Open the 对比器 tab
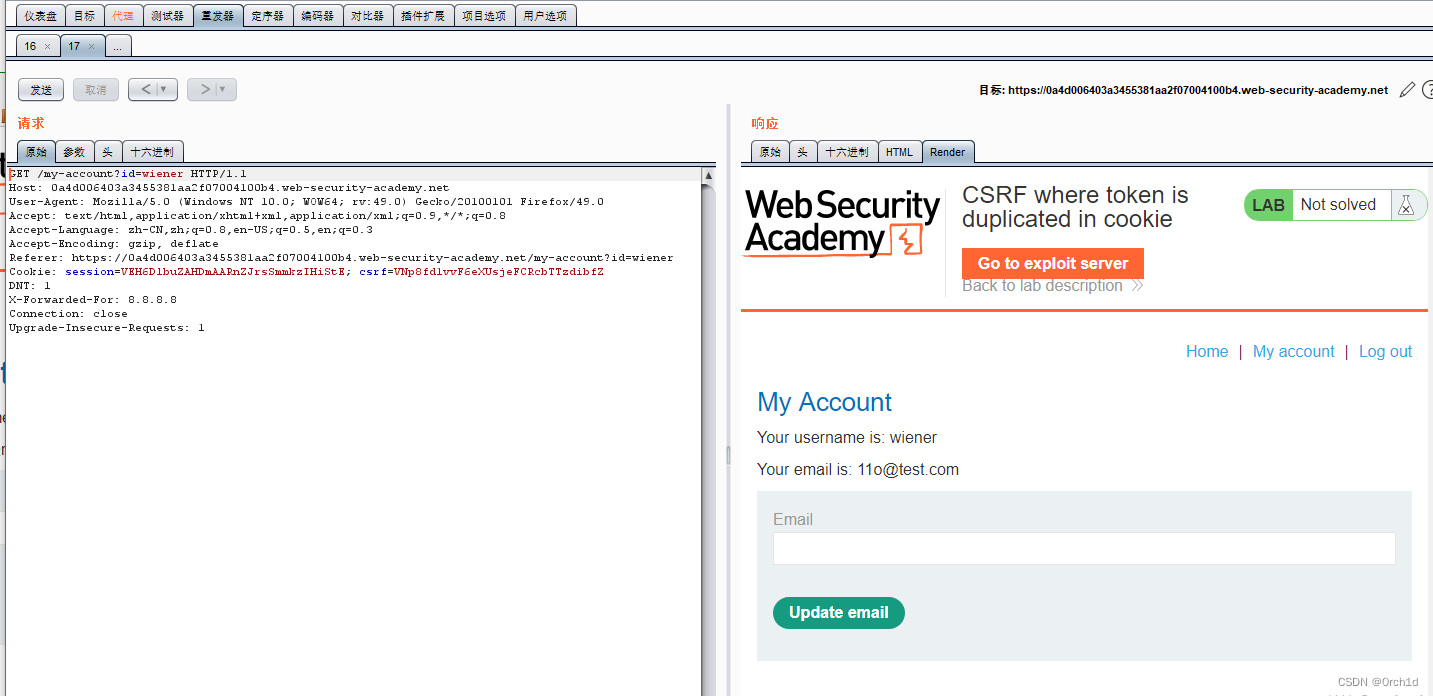Screen dimensions: 1433x696 coord(367,16)
